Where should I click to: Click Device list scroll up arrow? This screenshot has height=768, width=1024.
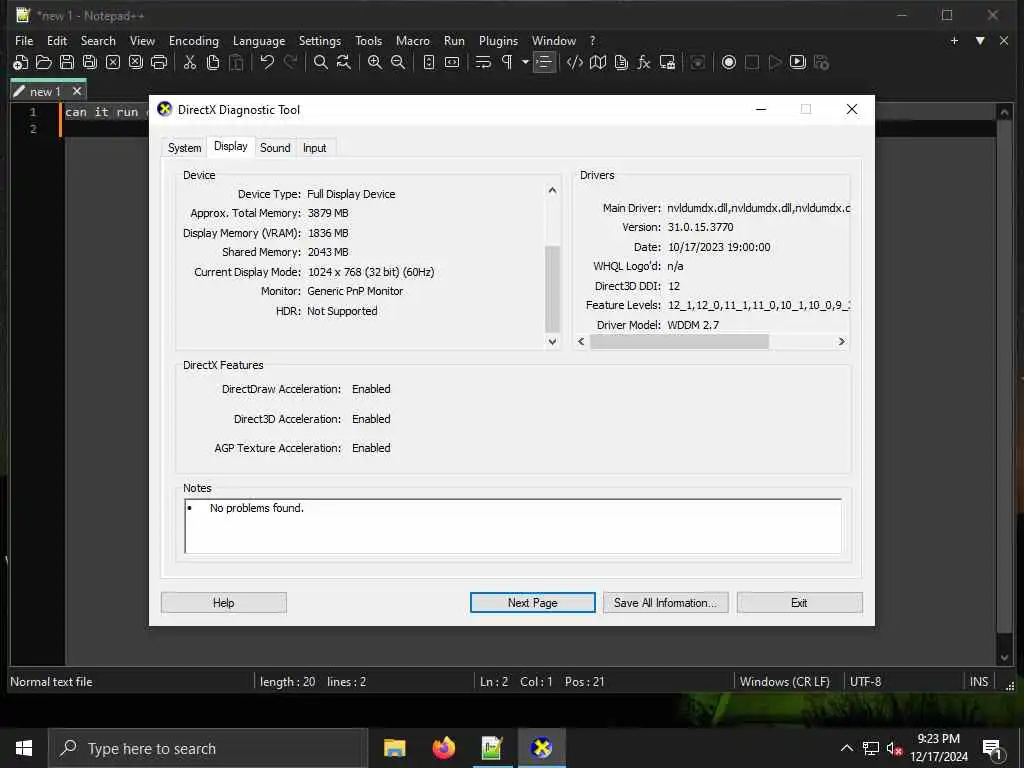tap(552, 191)
